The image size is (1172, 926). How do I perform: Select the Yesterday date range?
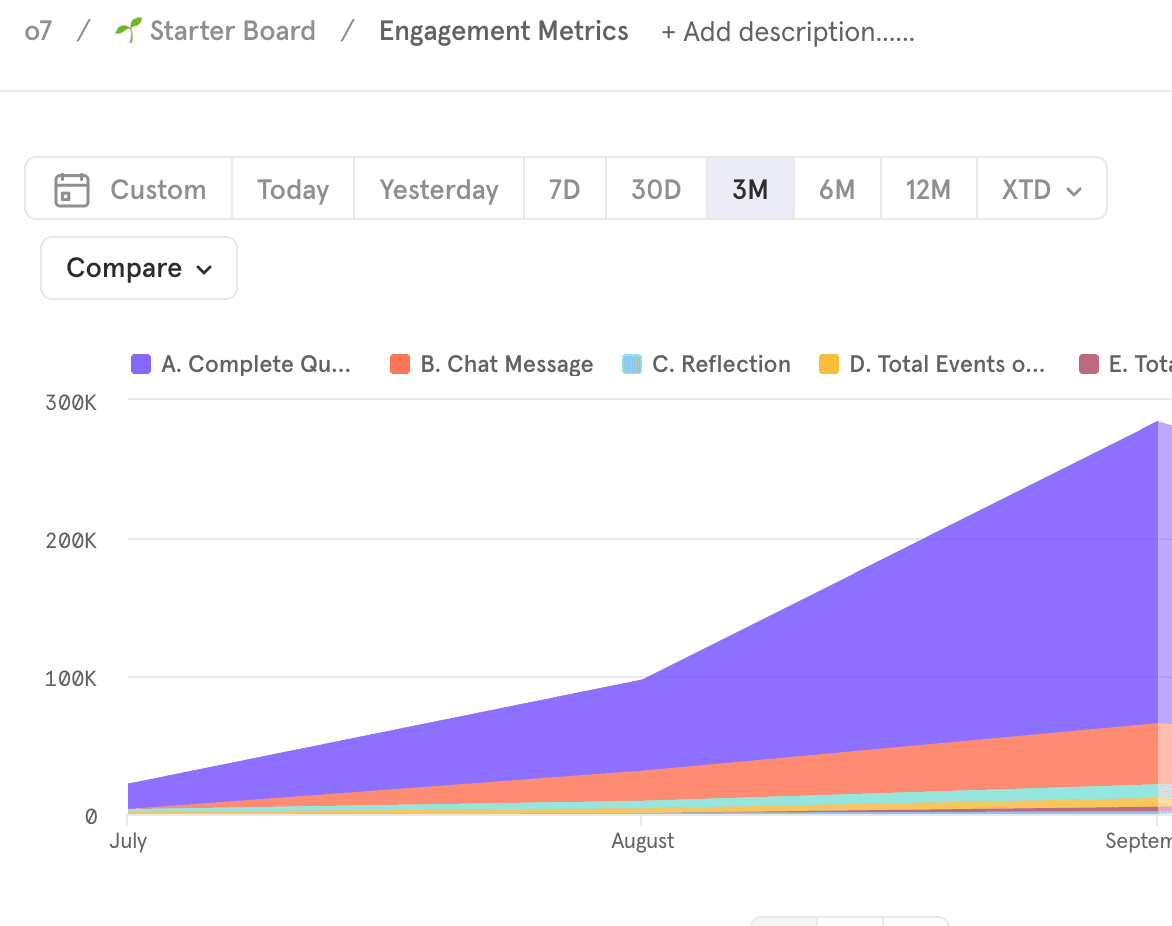[x=439, y=189]
